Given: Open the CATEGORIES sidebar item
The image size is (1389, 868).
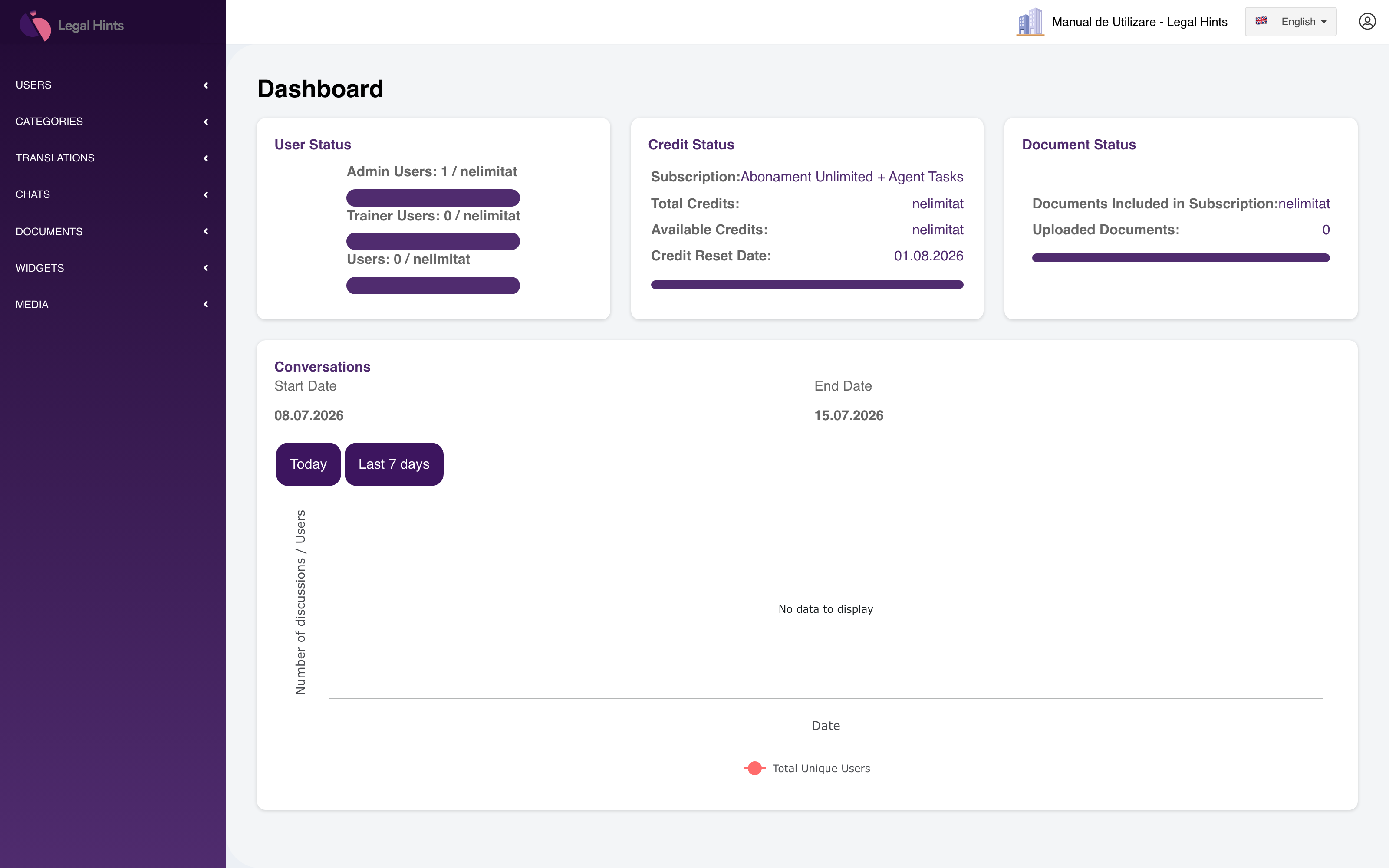Looking at the screenshot, I should [112, 122].
